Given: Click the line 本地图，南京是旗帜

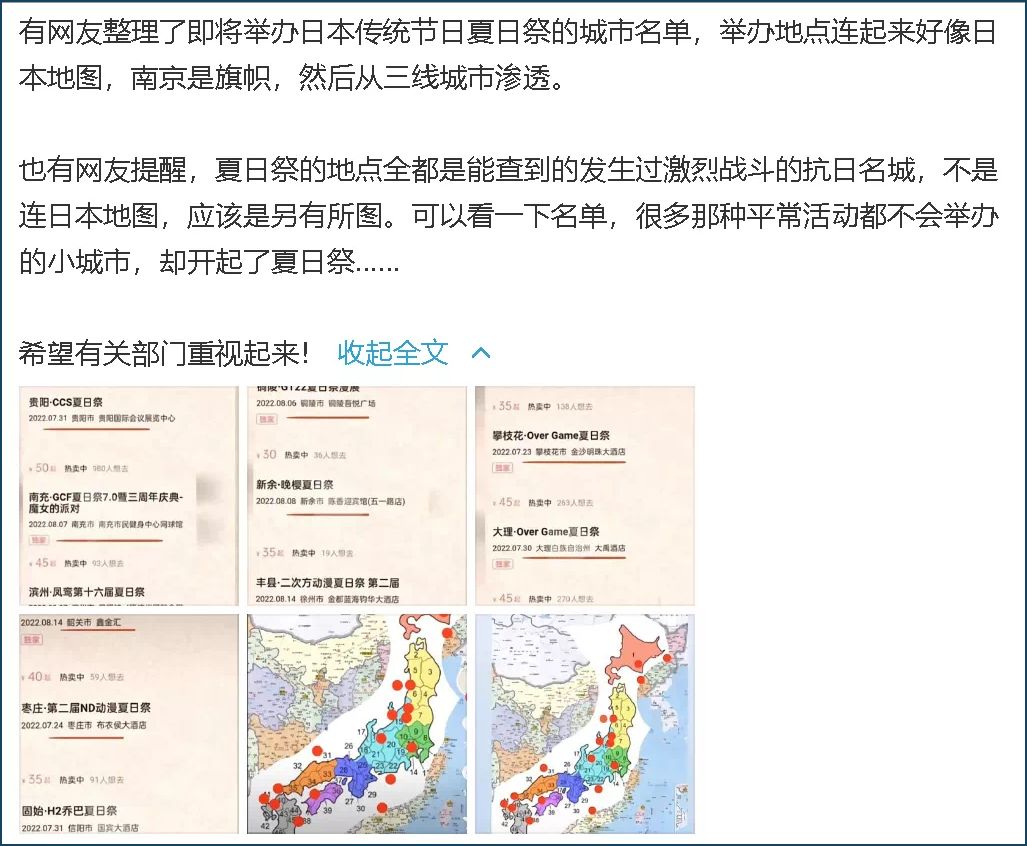Looking at the screenshot, I should point(291,78).
